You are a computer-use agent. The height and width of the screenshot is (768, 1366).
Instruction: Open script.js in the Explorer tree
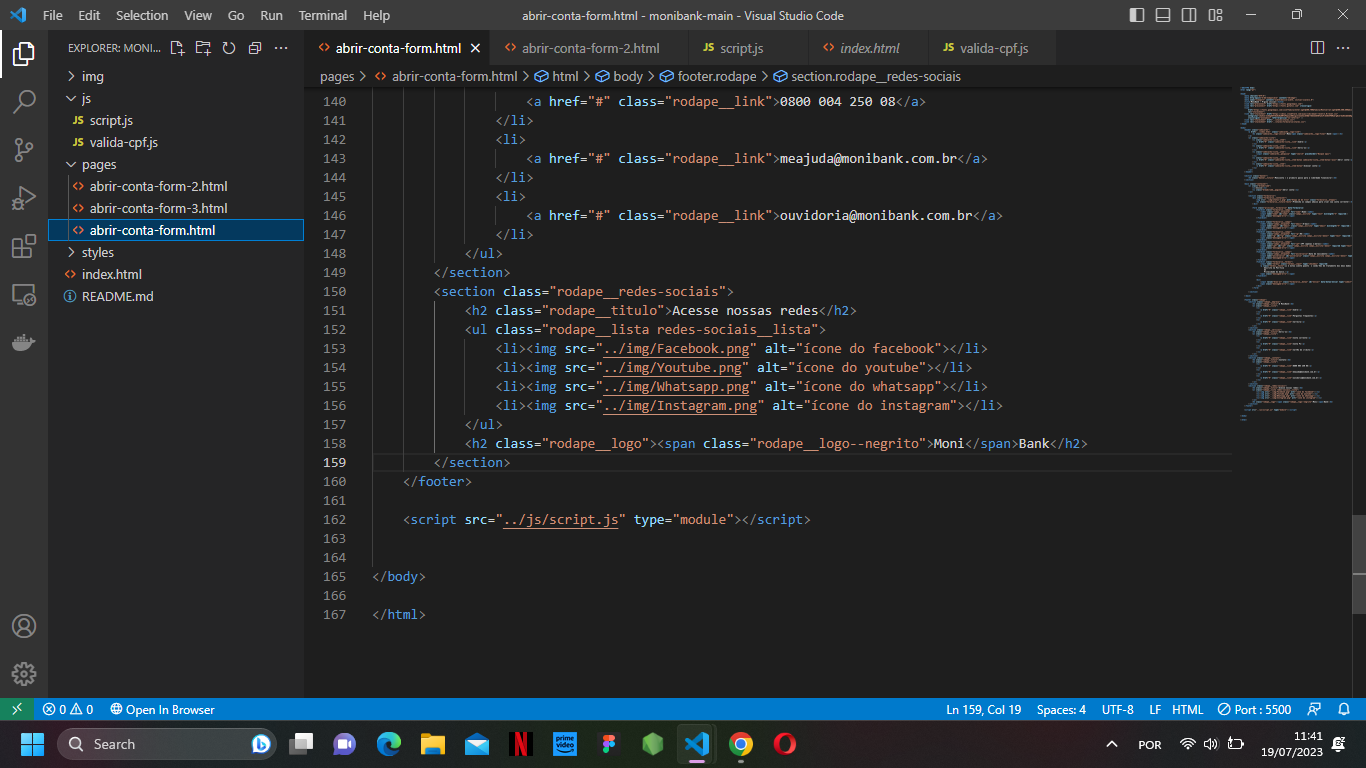[x=176, y=120]
